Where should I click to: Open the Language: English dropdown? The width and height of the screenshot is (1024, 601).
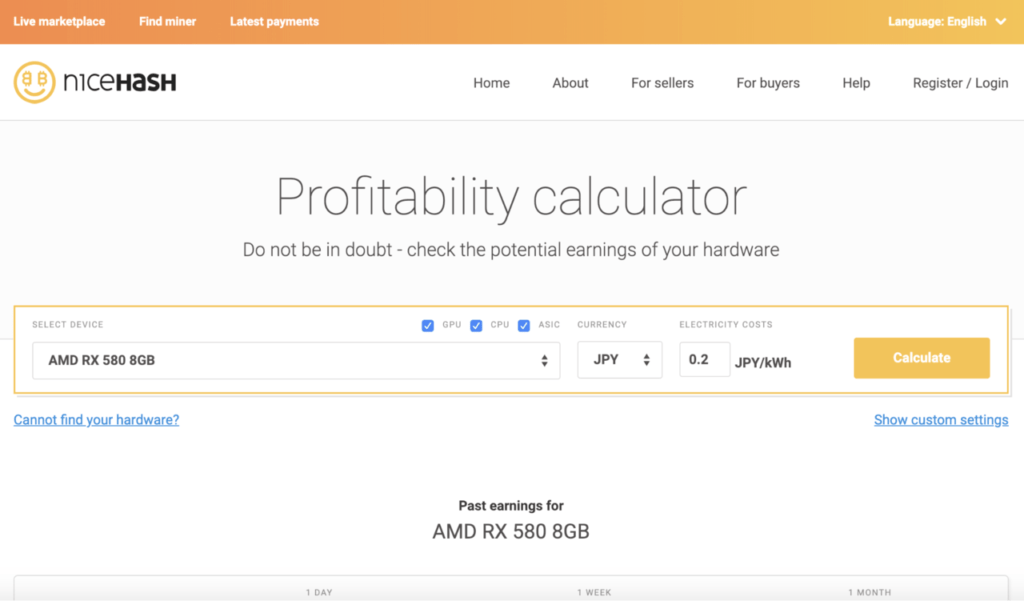click(947, 22)
